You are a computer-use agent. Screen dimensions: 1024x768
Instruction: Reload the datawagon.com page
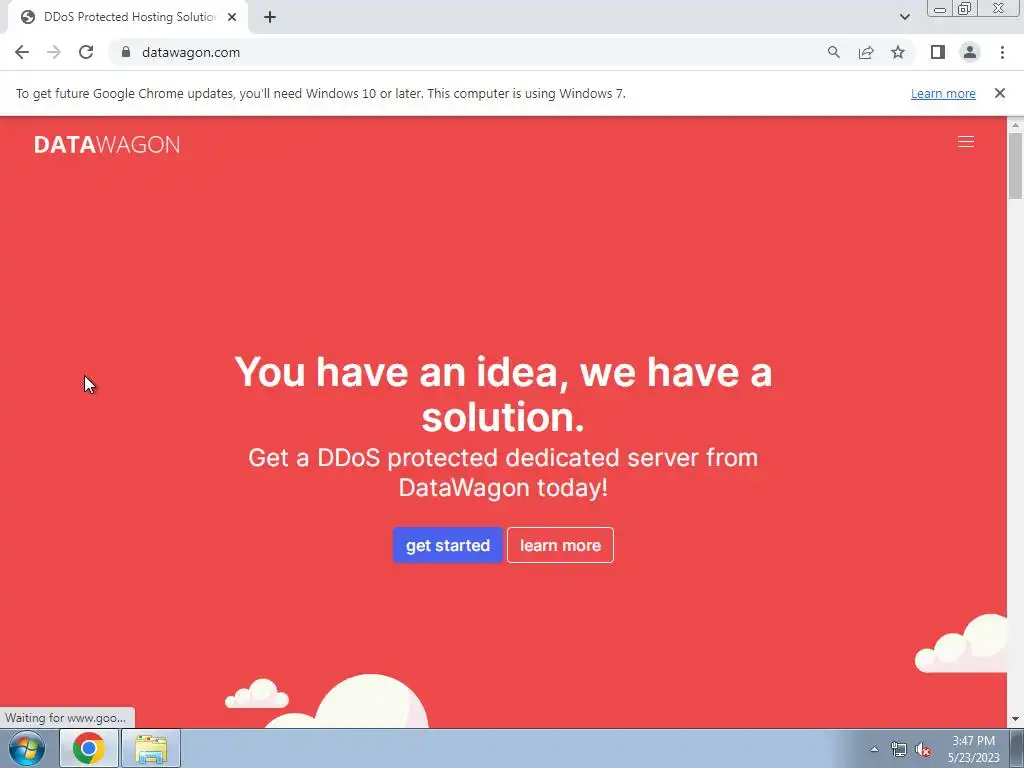pos(86,52)
